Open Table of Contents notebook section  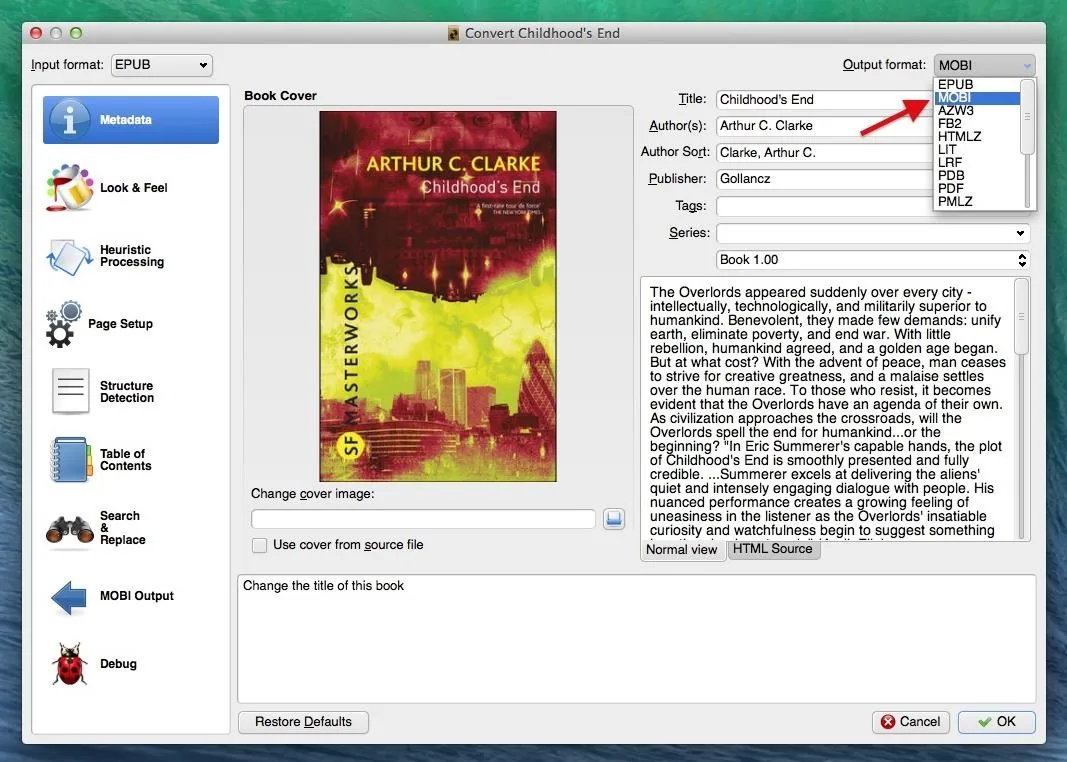click(131, 460)
